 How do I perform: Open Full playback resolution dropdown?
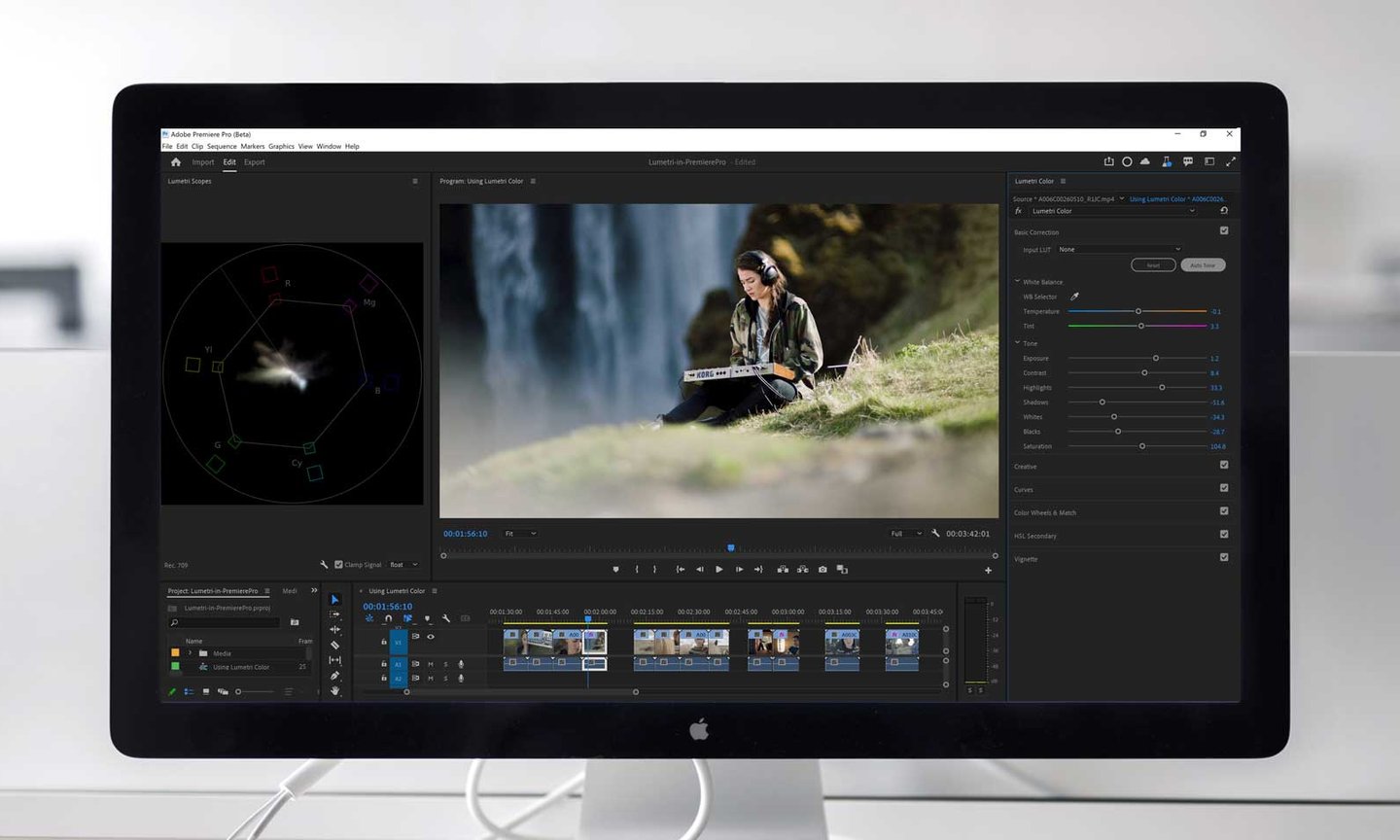coord(906,533)
